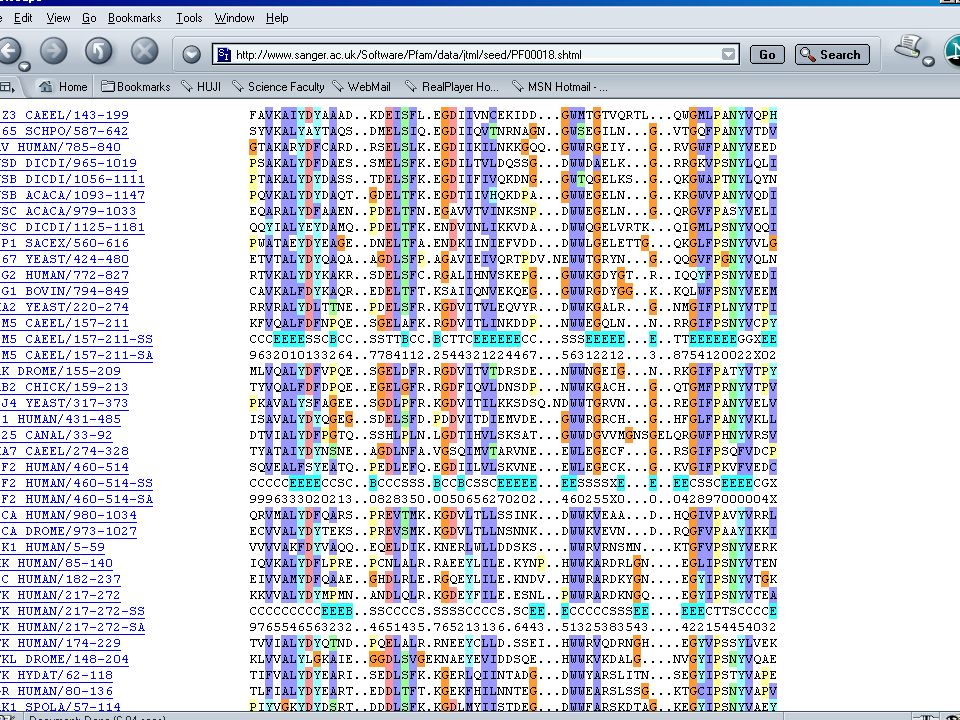This screenshot has height=720, width=960.
Task: Follow the CAEEL/157-211-SS link
Action: (x=77, y=339)
